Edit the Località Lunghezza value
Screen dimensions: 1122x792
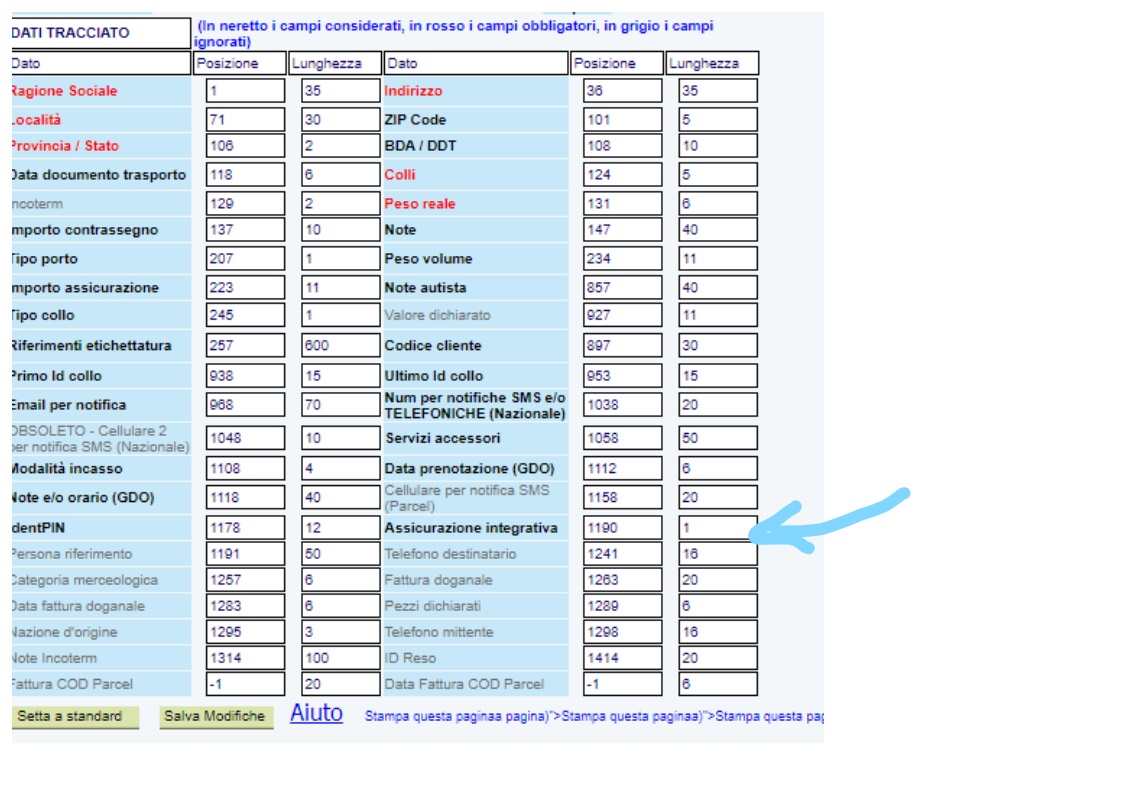click(x=341, y=119)
